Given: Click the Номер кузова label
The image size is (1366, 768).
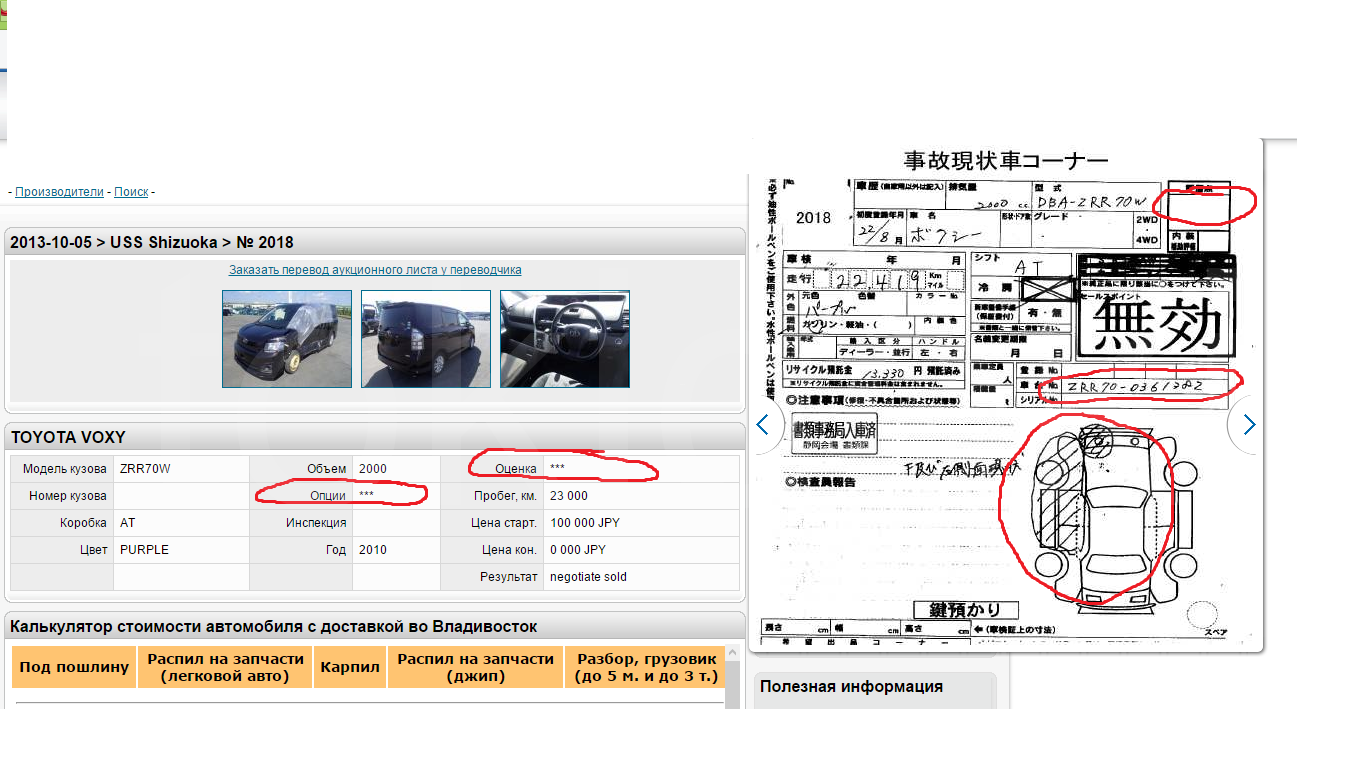Looking at the screenshot, I should point(69,496).
